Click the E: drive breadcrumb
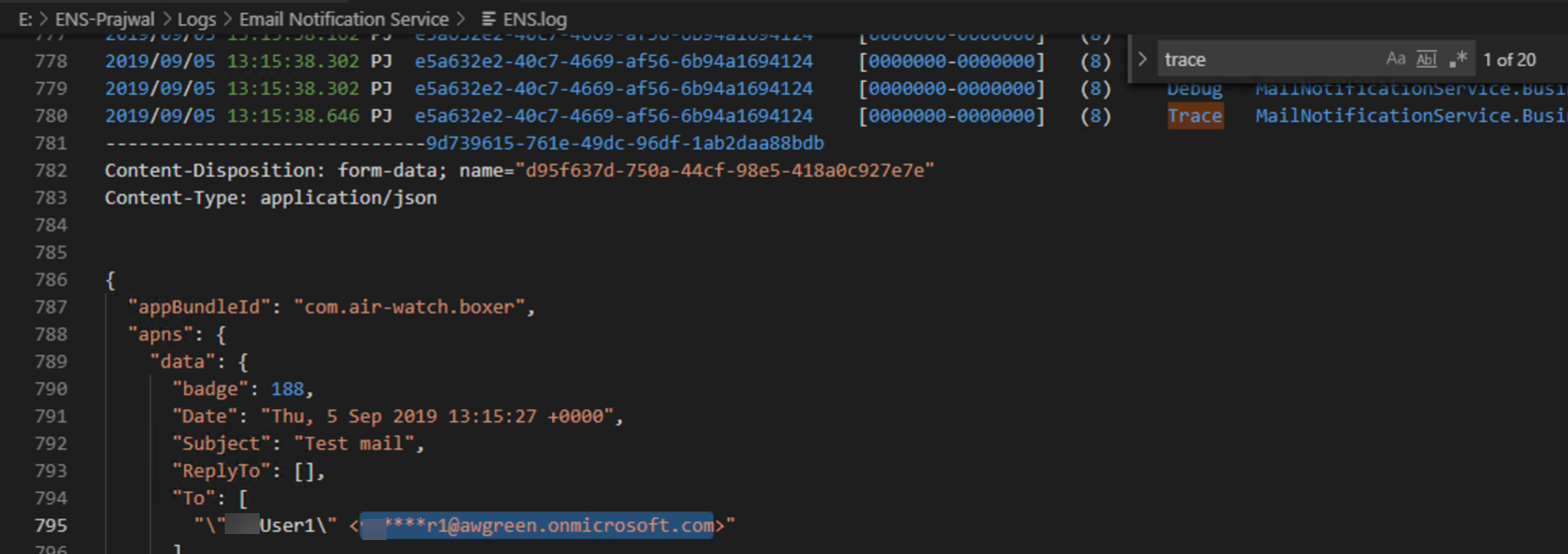Viewport: 1568px width, 554px height. pyautogui.click(x=25, y=19)
